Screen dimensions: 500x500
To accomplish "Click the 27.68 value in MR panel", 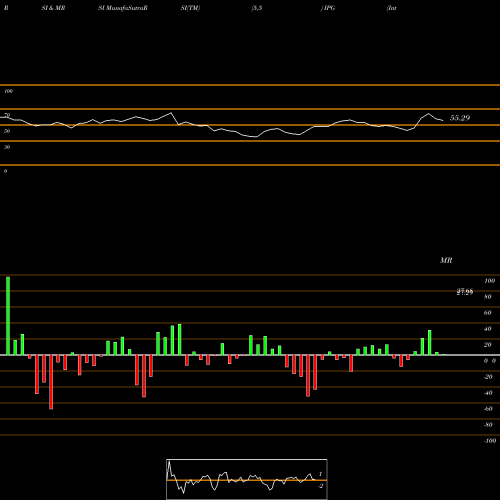I will pyautogui.click(x=465, y=292).
